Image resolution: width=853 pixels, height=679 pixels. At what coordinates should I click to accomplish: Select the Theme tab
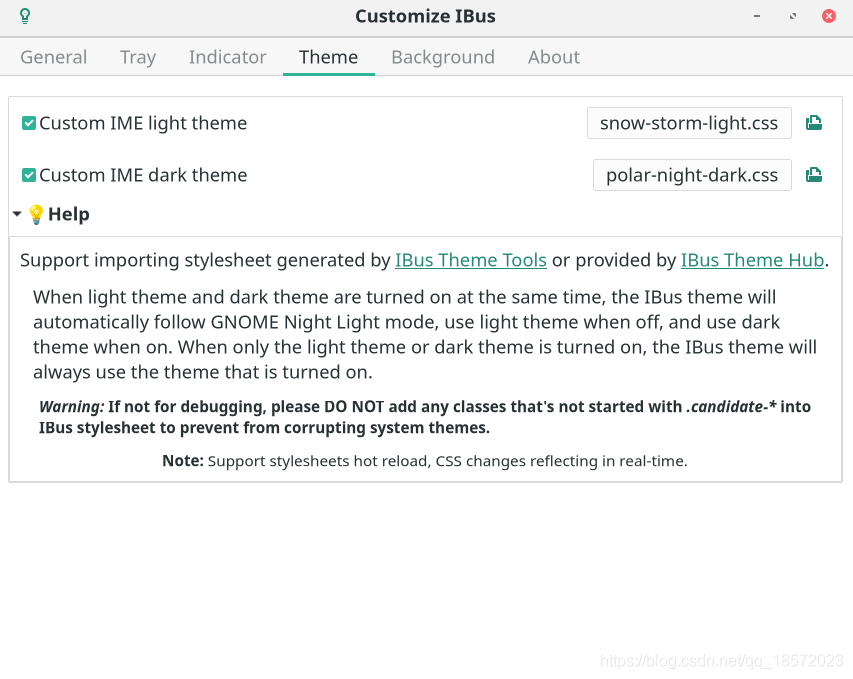click(x=329, y=57)
